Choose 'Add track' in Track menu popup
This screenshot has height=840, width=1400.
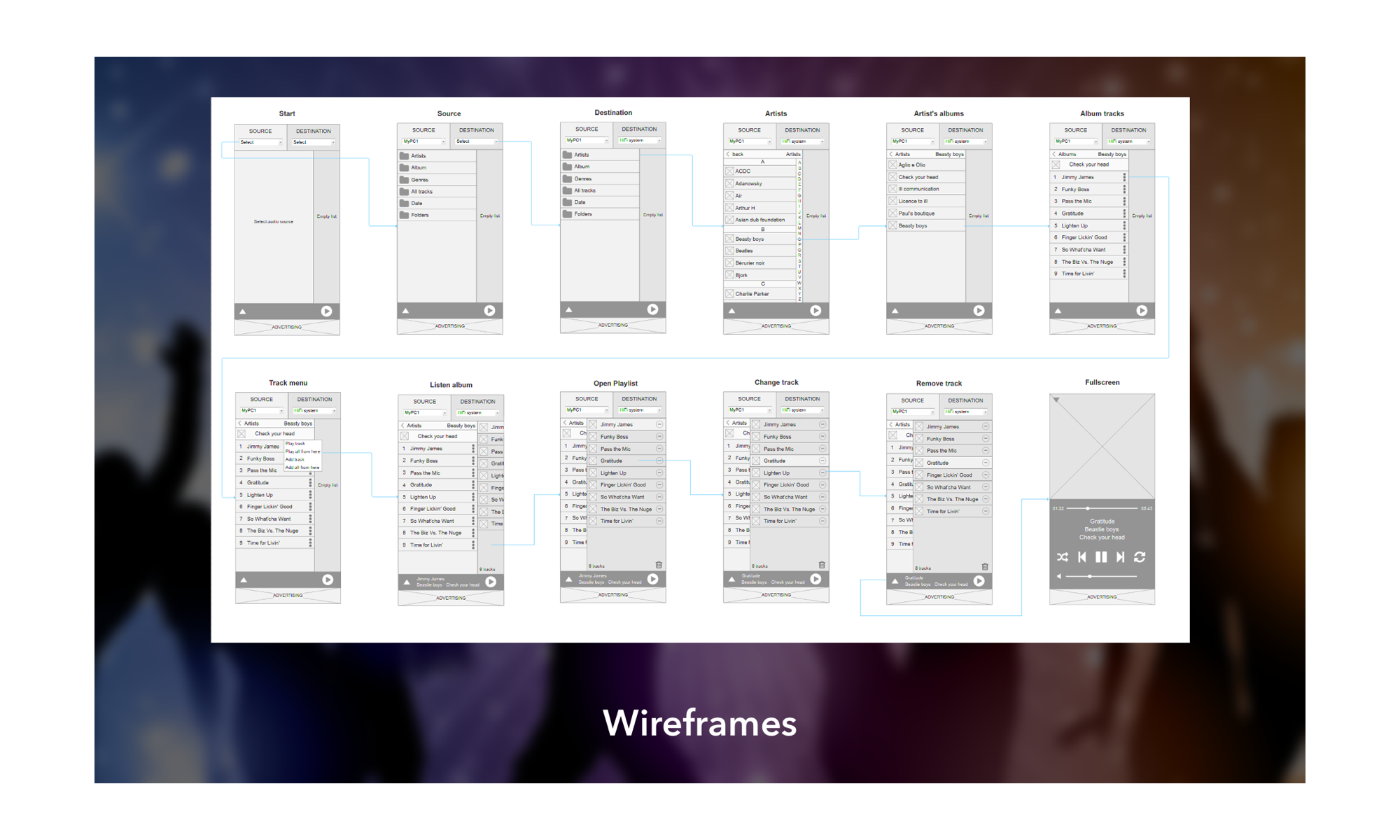(295, 459)
